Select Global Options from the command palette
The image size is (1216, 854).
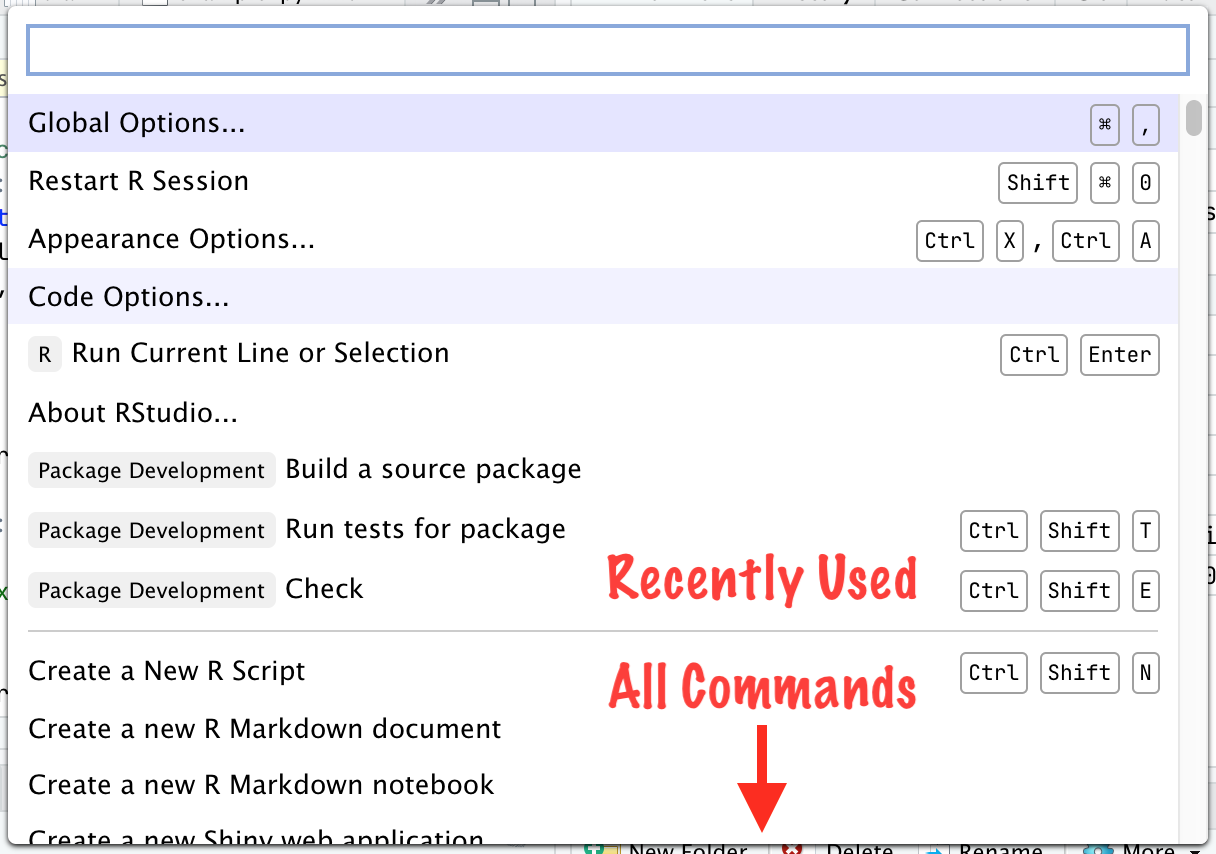point(137,122)
